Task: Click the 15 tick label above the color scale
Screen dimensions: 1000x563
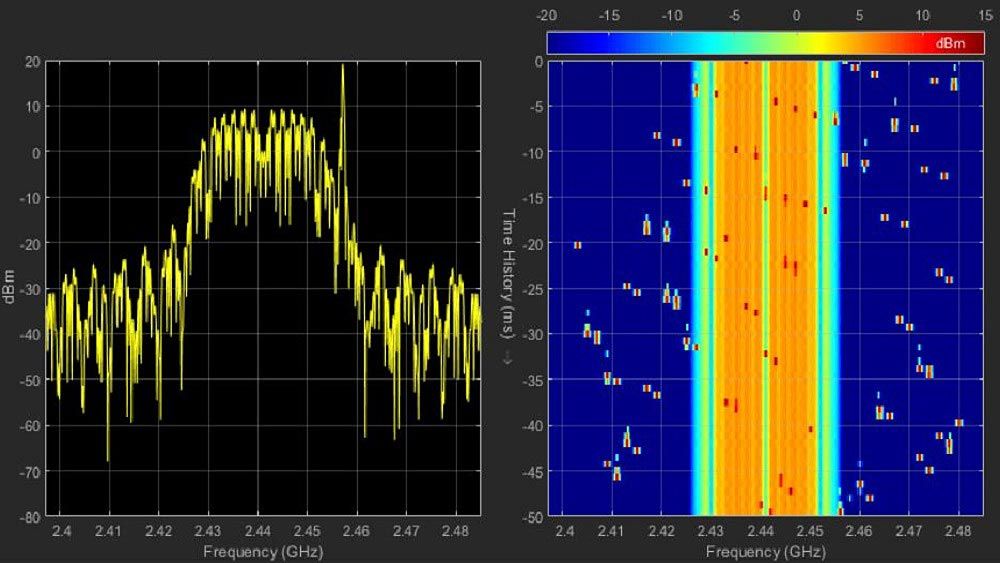Action: click(x=985, y=16)
